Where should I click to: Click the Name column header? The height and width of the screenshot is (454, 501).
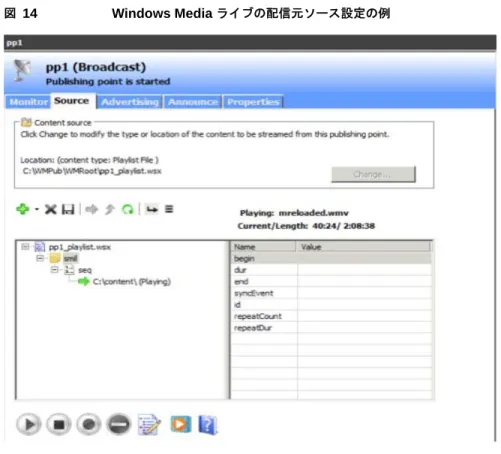coord(263,247)
